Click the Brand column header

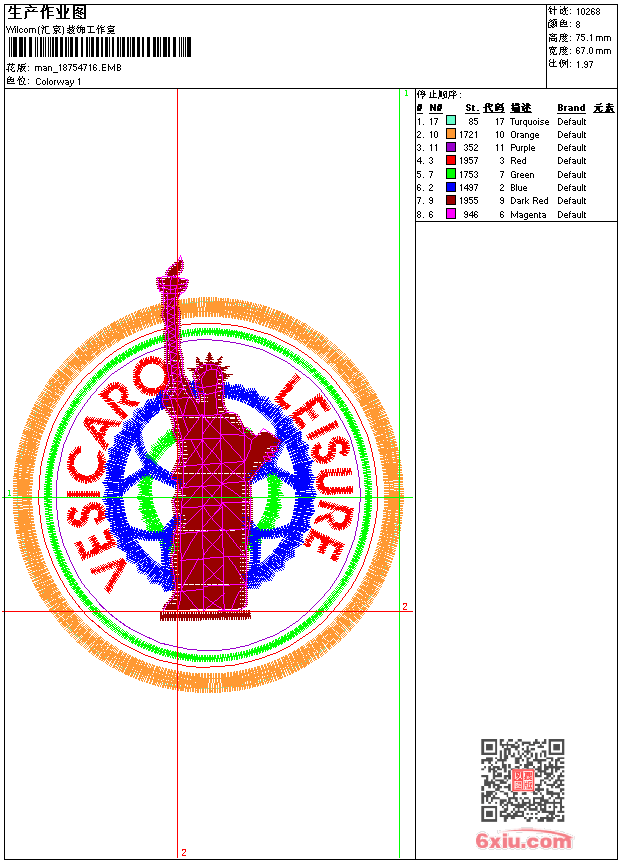(571, 108)
